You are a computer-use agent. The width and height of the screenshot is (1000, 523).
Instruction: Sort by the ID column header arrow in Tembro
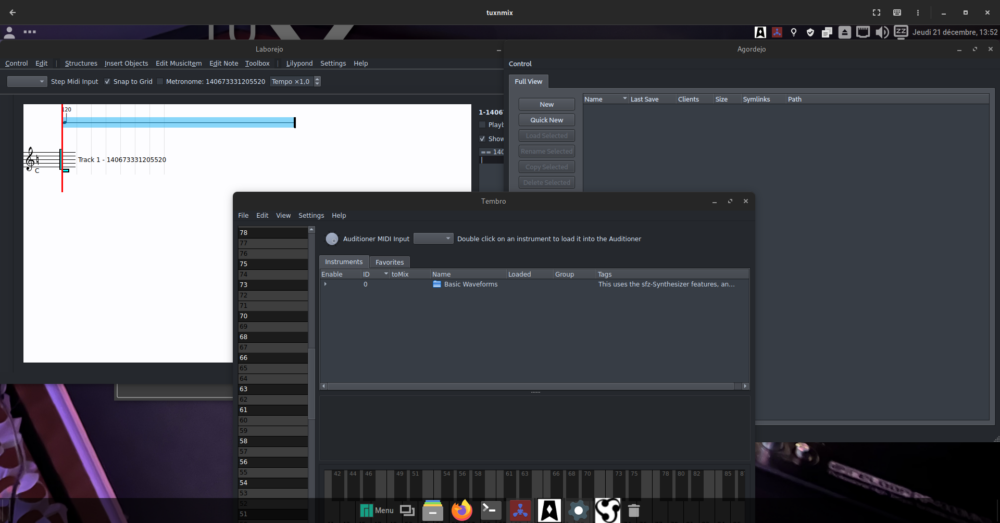(x=386, y=274)
